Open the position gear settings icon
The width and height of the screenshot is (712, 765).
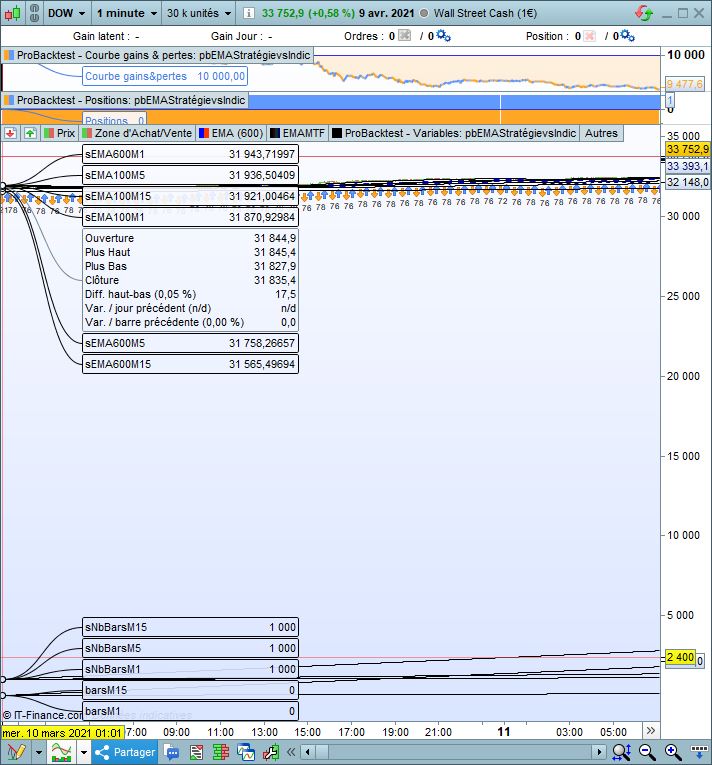pos(627,36)
